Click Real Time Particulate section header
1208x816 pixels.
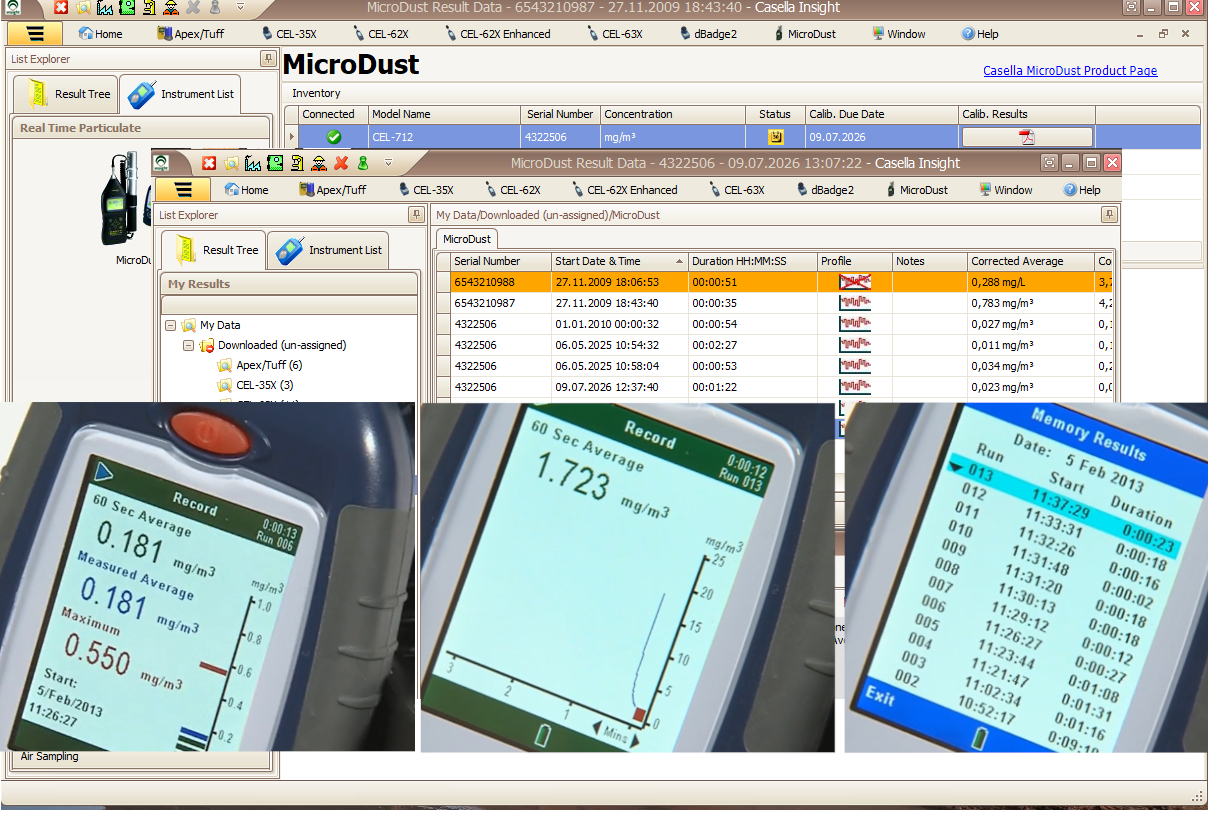141,128
